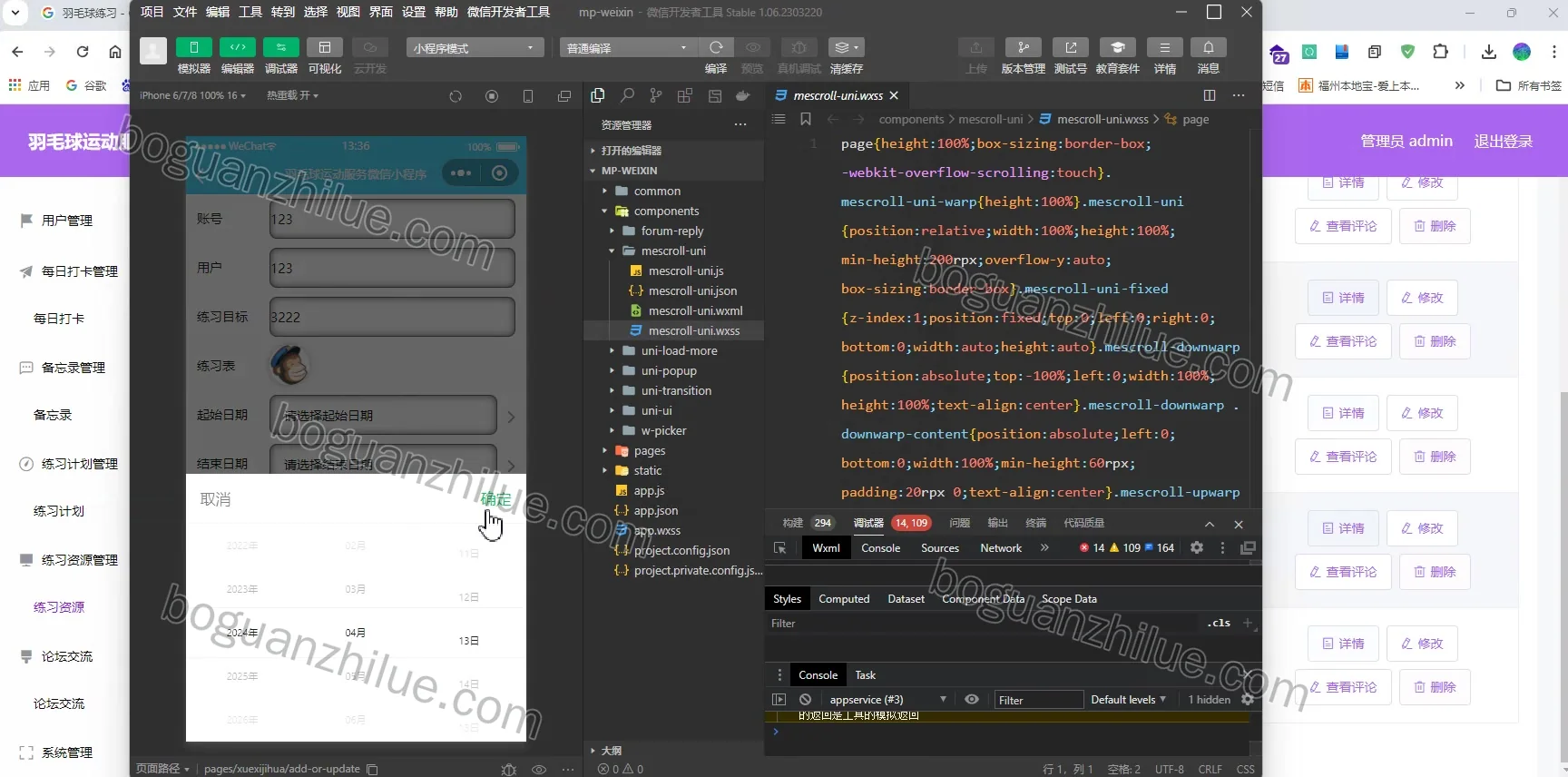1568x777 pixels.
Task: Open 版本管理 version control icon
Action: tap(1024, 47)
